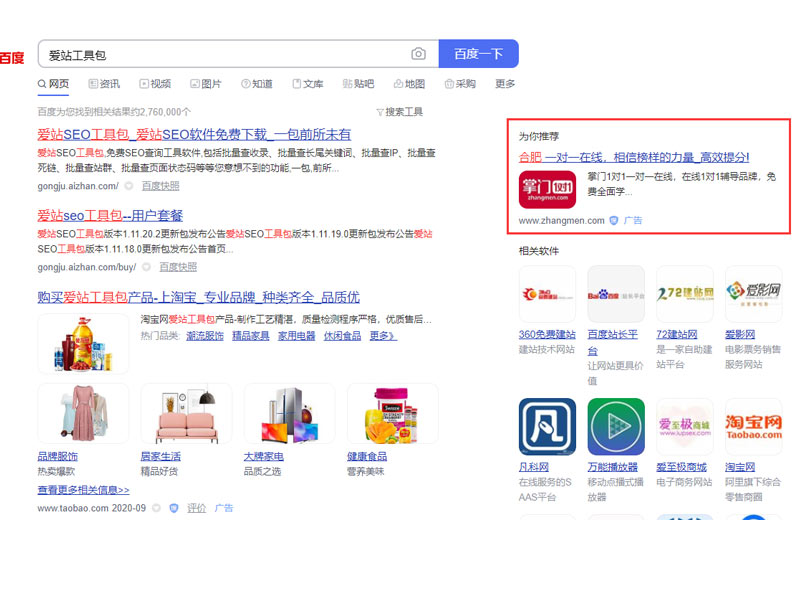Open the 万能播放器 green play icon
This screenshot has height=600, width=800.
pos(616,427)
